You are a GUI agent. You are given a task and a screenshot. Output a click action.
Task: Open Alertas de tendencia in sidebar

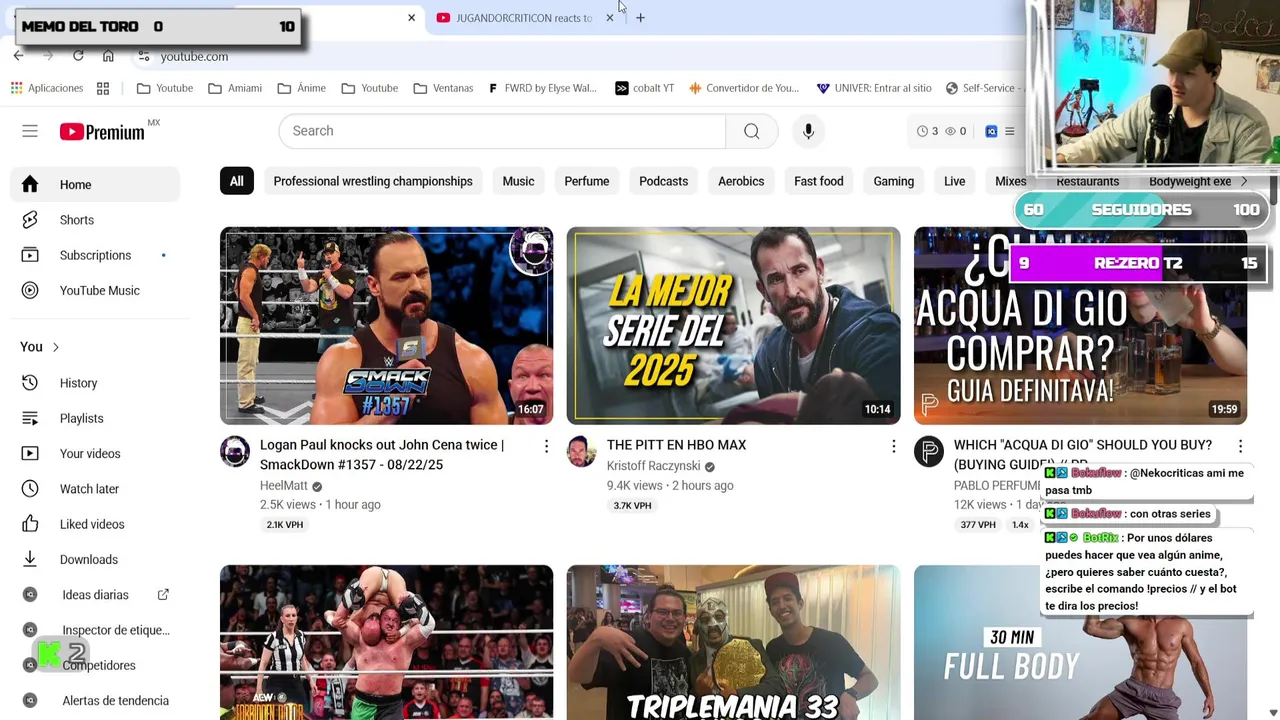point(95,701)
